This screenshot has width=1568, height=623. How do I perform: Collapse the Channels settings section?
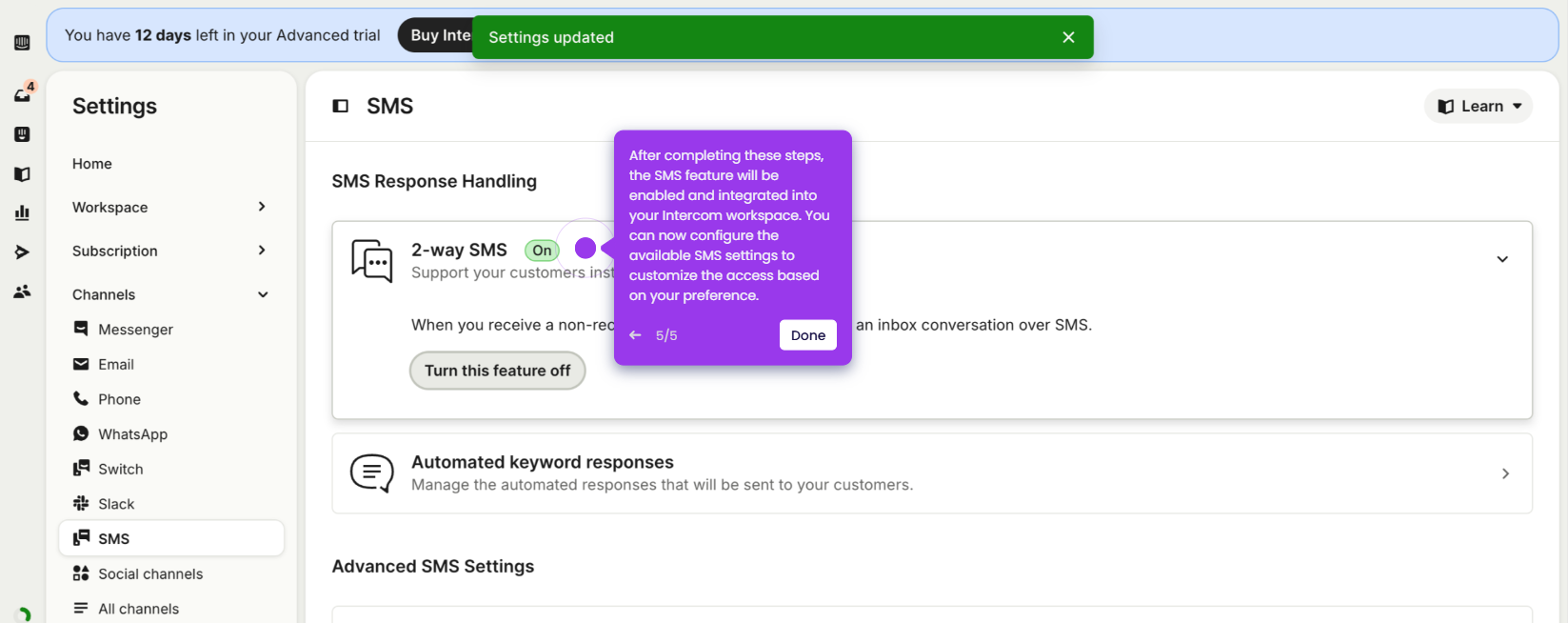coord(263,294)
